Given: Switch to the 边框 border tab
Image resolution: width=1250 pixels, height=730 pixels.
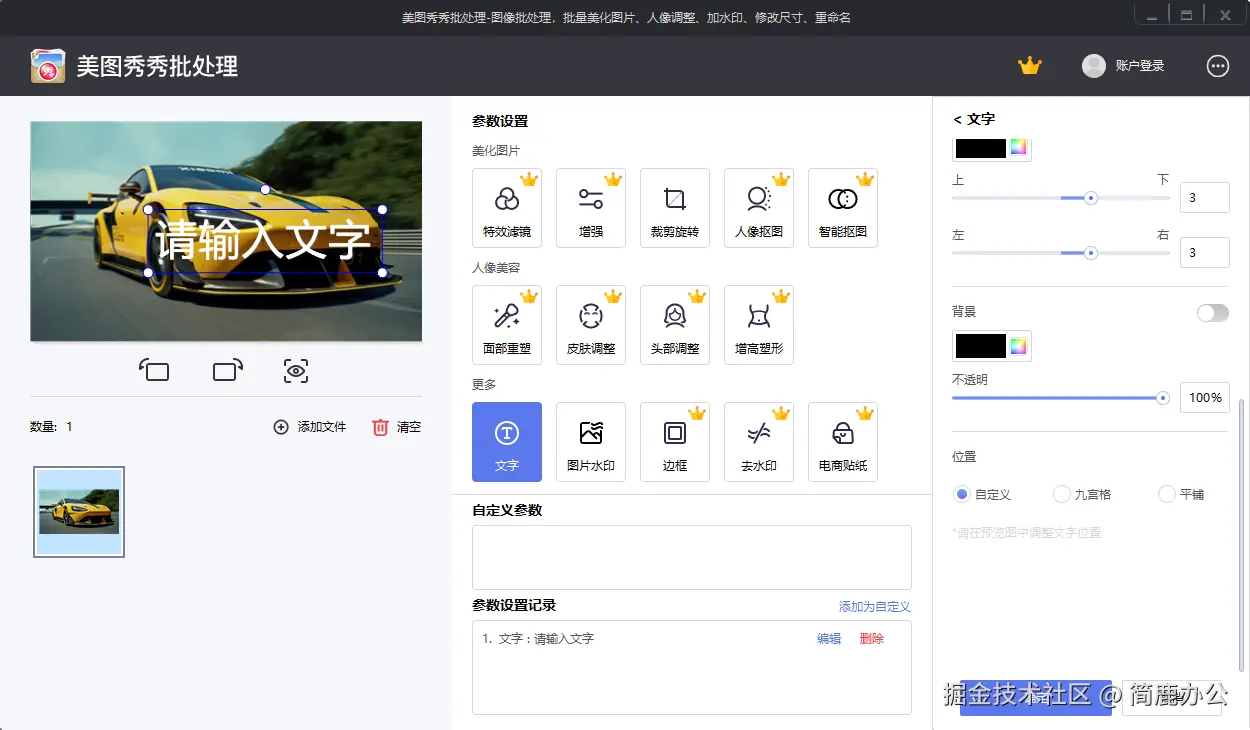Looking at the screenshot, I should coord(674,441).
